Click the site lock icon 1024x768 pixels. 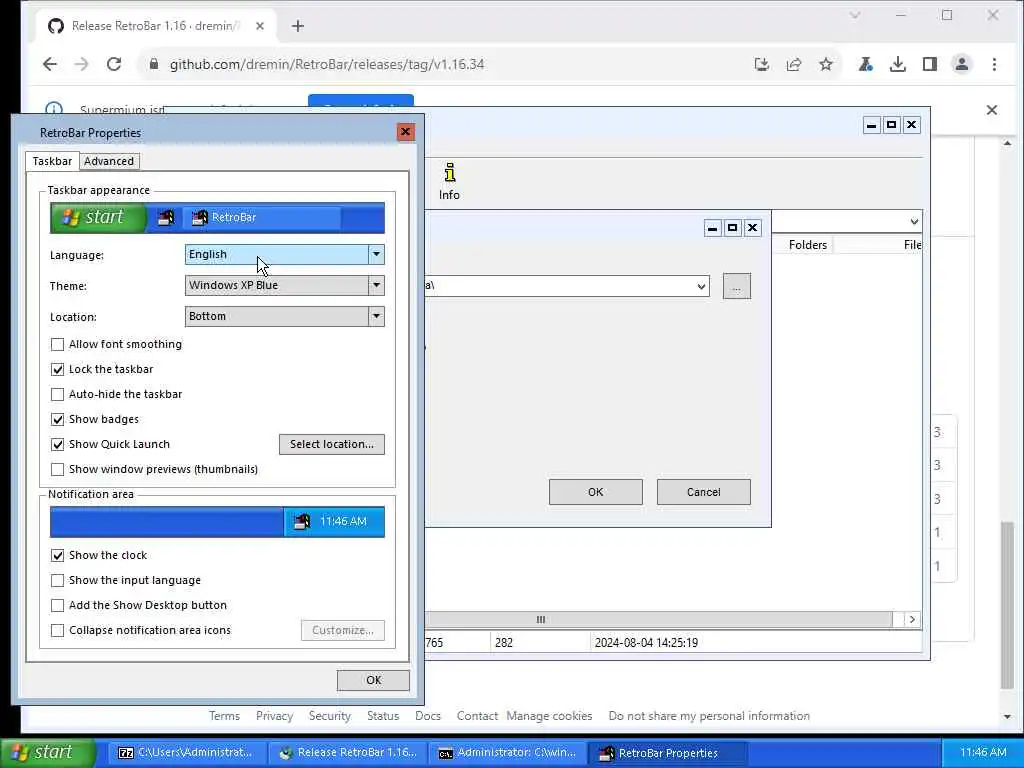(154, 64)
